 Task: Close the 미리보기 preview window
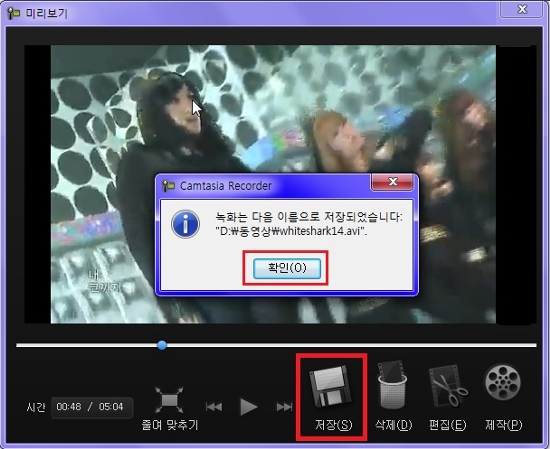(522, 9)
